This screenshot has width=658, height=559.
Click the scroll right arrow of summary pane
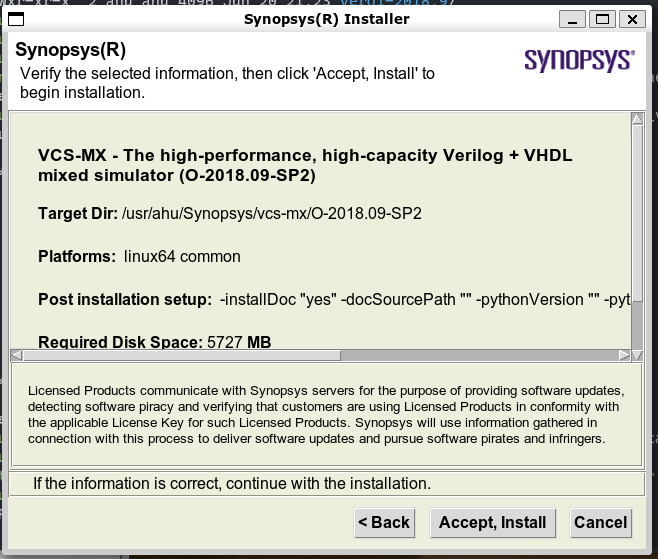624,355
